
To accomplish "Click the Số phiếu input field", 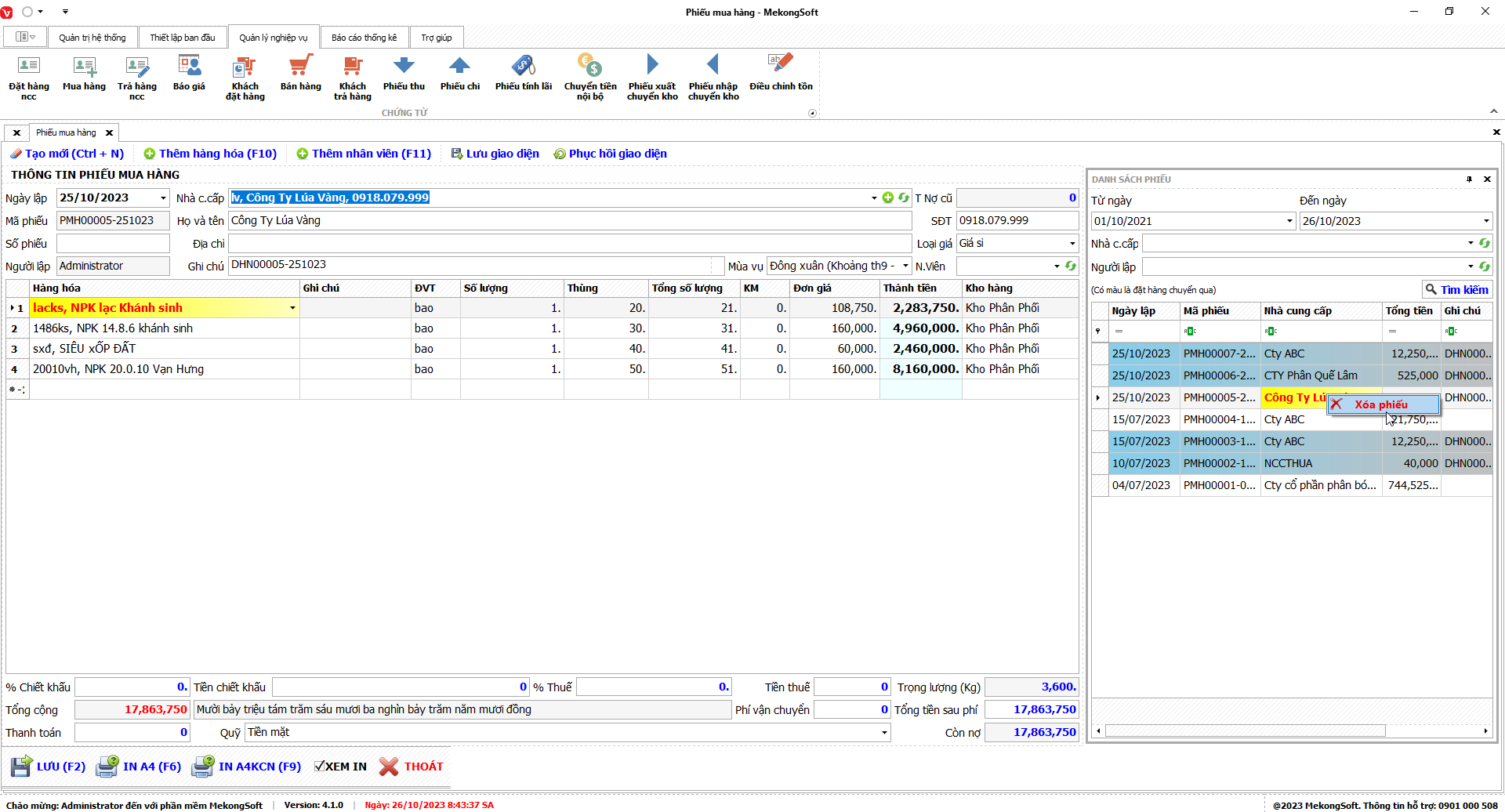I will 113,244.
